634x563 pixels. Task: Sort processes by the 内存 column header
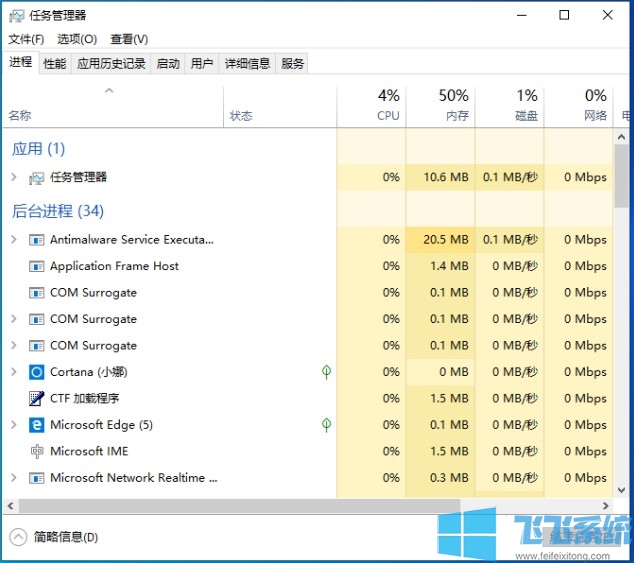[453, 104]
